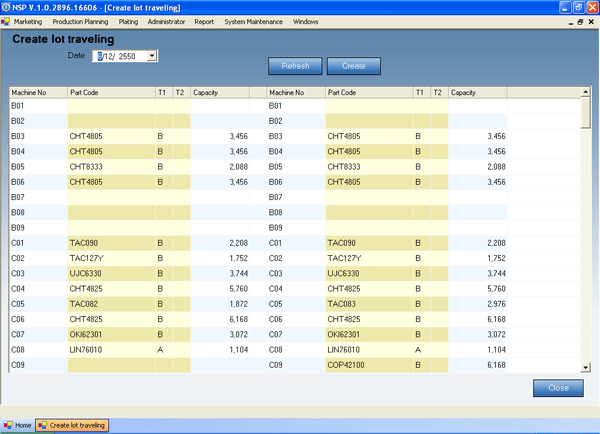
Task: Switch to the Create lot traveling tab
Action: point(72,425)
